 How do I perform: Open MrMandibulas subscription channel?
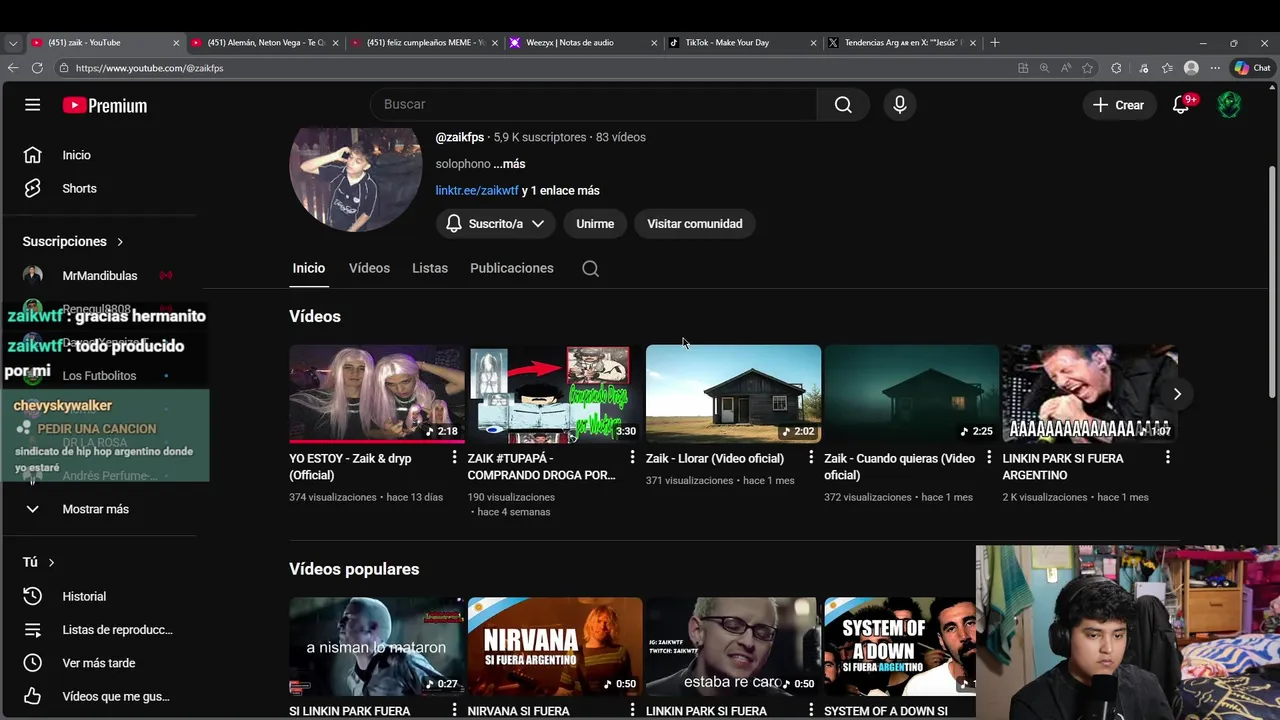[x=100, y=276]
